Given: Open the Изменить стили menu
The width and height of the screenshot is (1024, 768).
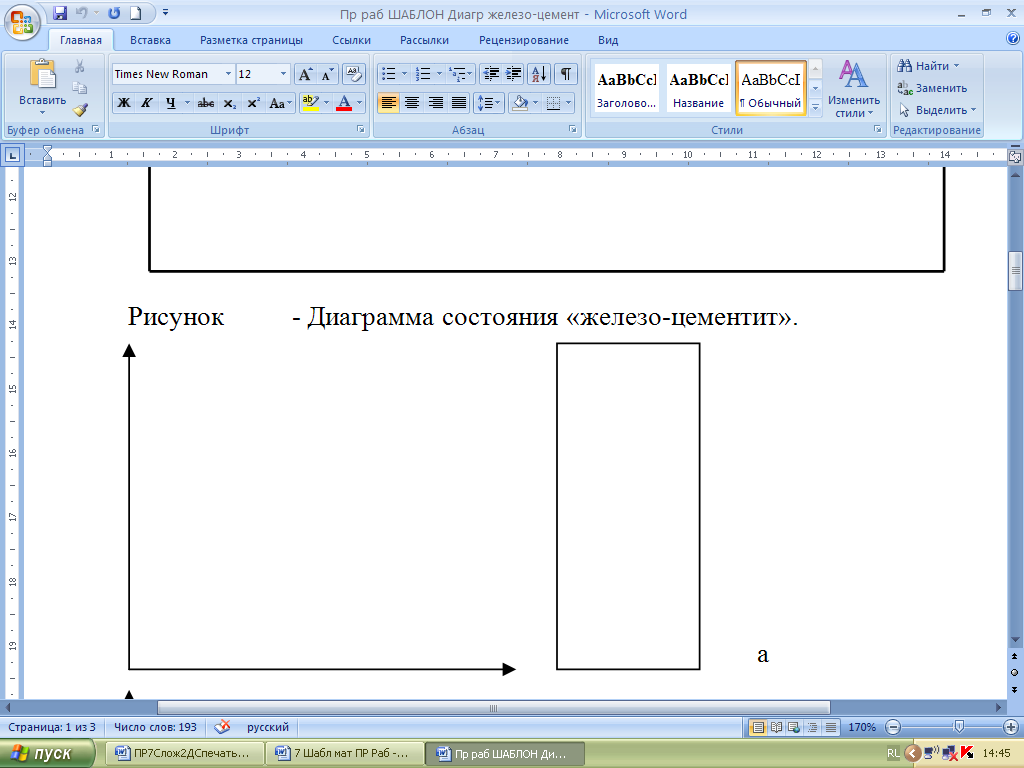Looking at the screenshot, I should pyautogui.click(x=854, y=89).
